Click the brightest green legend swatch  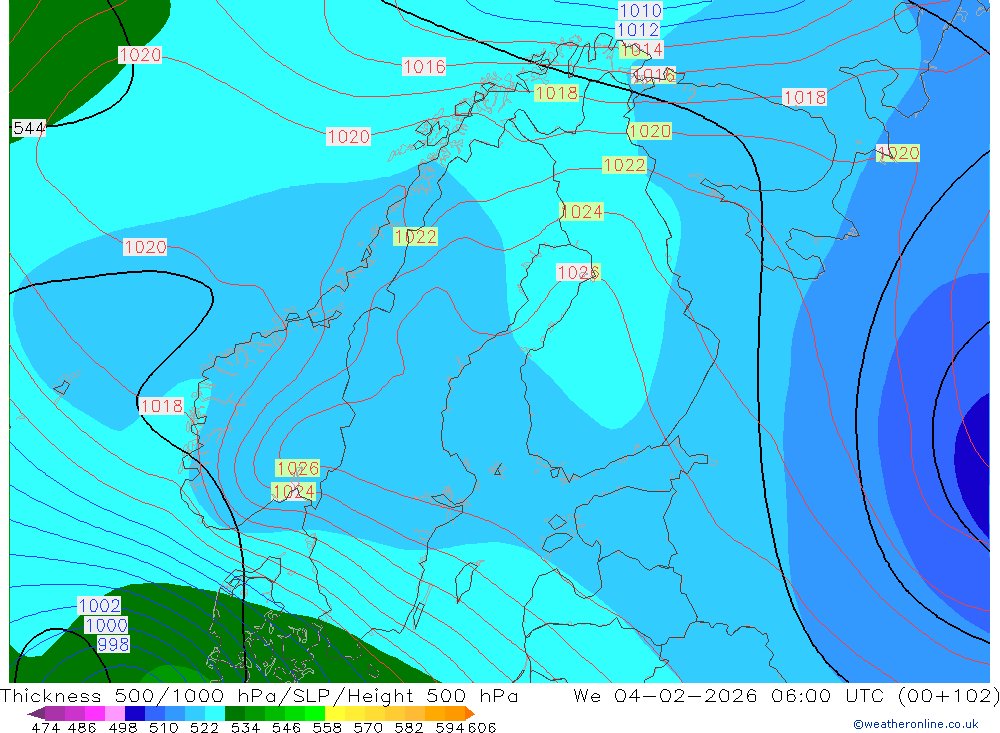315,713
